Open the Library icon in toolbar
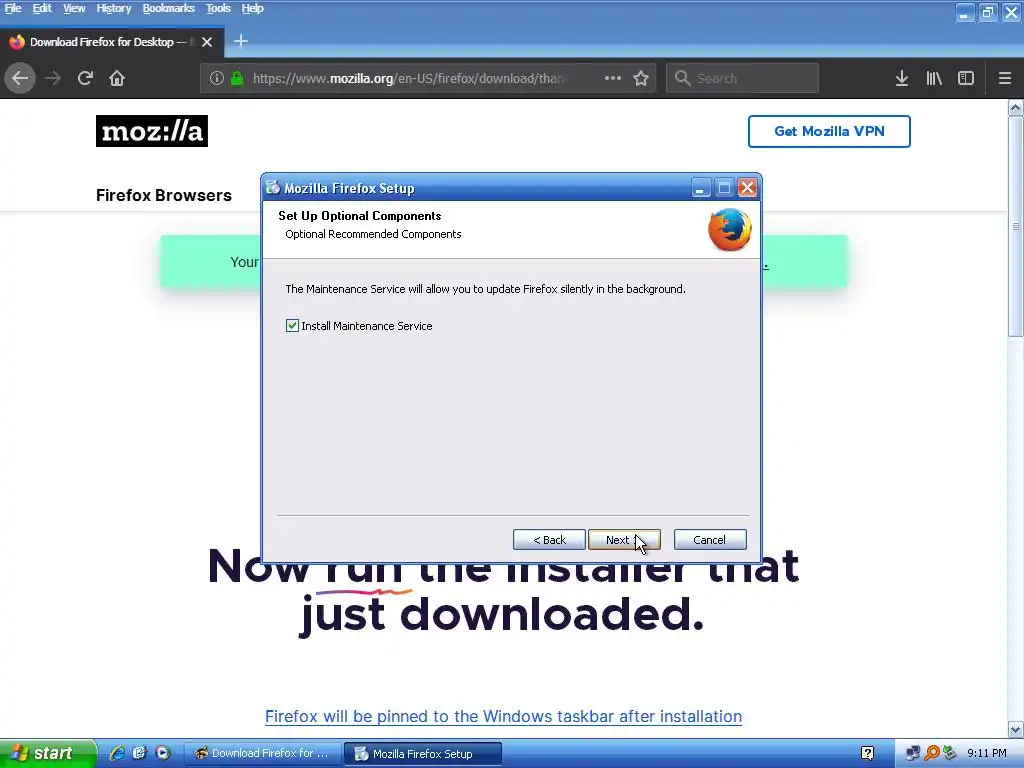Image resolution: width=1024 pixels, height=768 pixels. coord(934,78)
